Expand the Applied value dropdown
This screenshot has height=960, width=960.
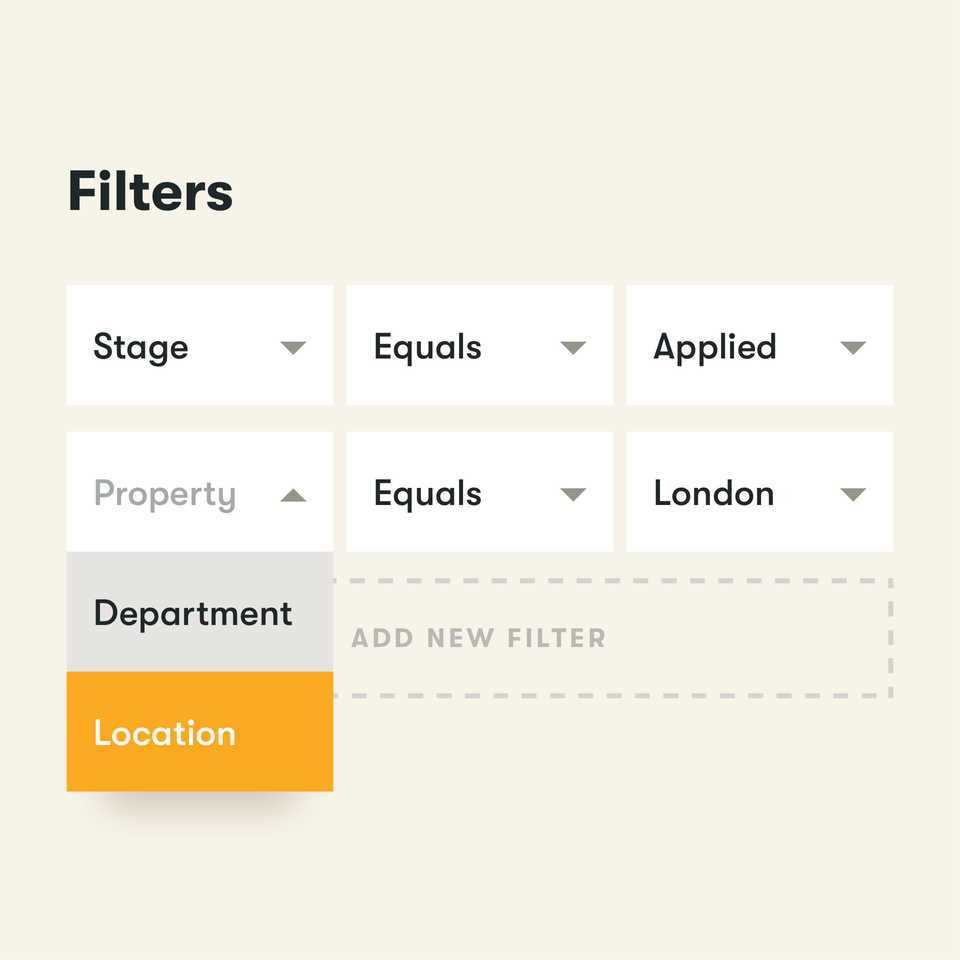853,348
